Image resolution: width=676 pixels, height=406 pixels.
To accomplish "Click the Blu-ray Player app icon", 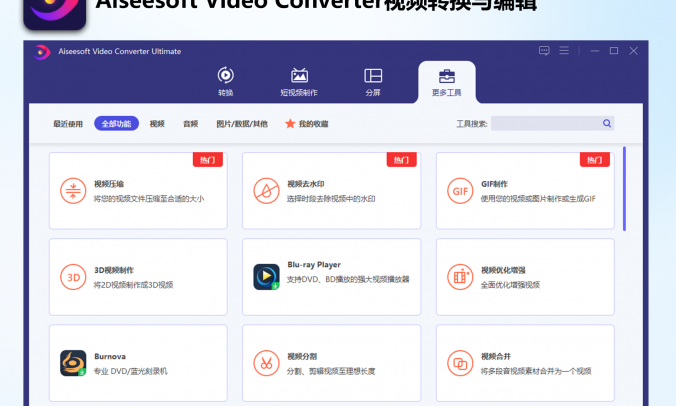I will pos(266,277).
